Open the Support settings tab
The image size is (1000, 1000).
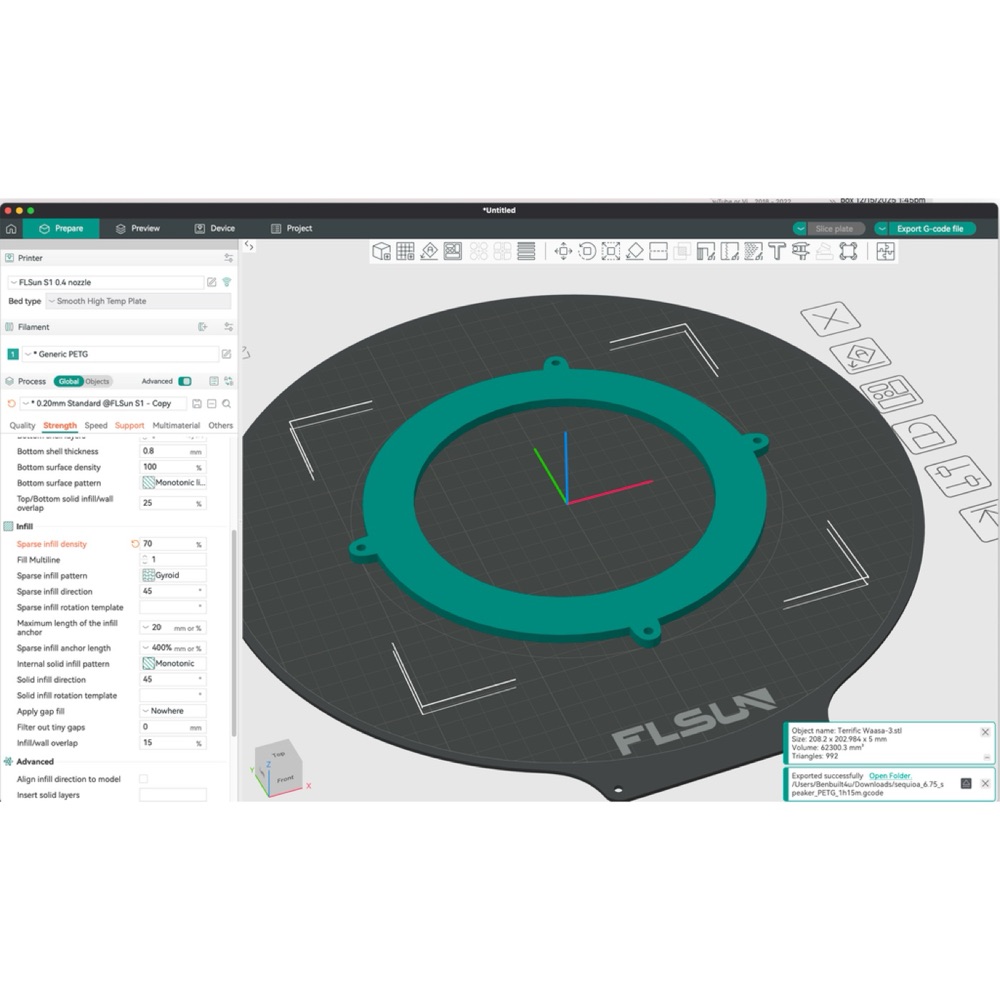click(x=129, y=425)
